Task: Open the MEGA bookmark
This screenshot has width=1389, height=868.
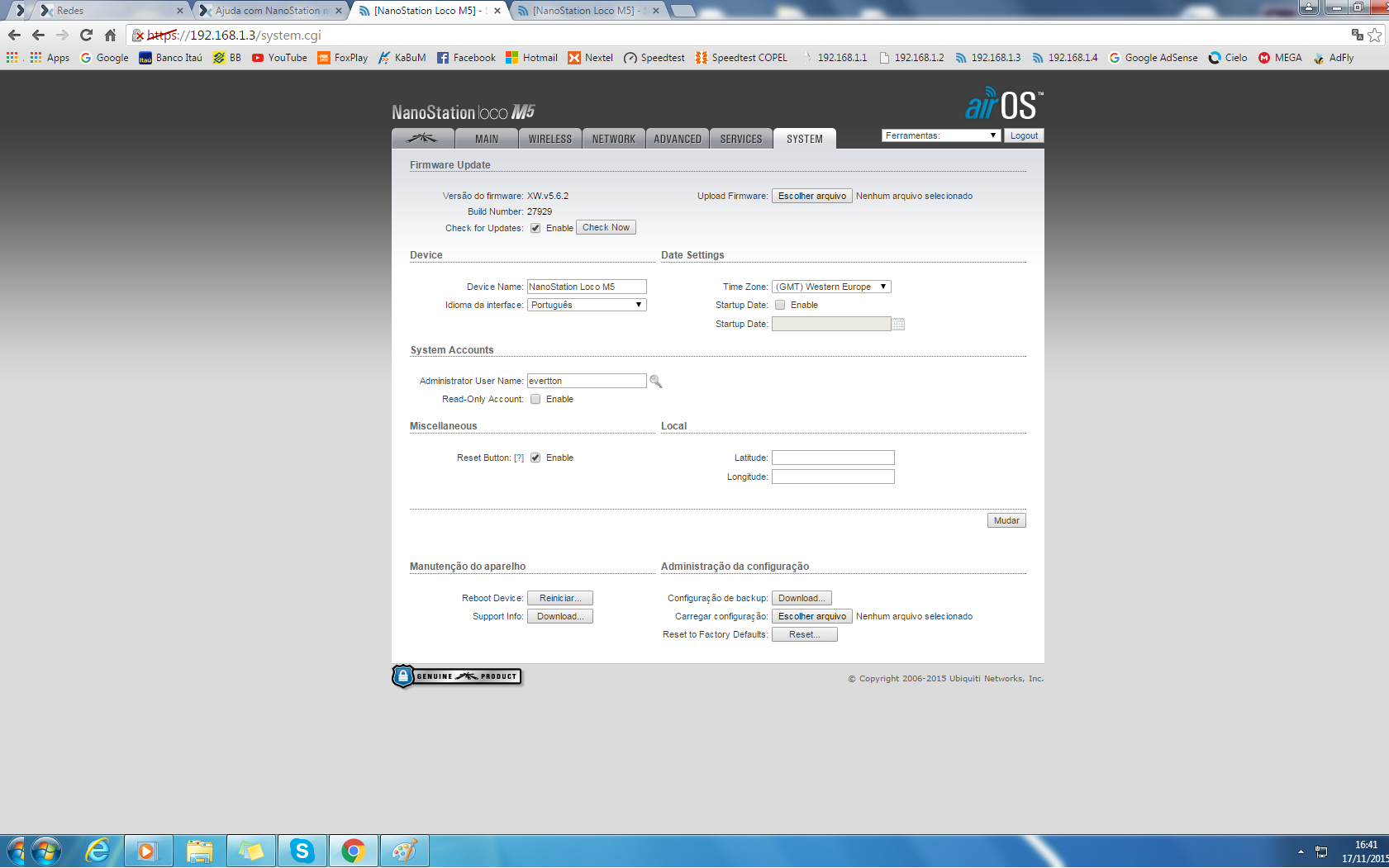Action: click(x=1280, y=58)
